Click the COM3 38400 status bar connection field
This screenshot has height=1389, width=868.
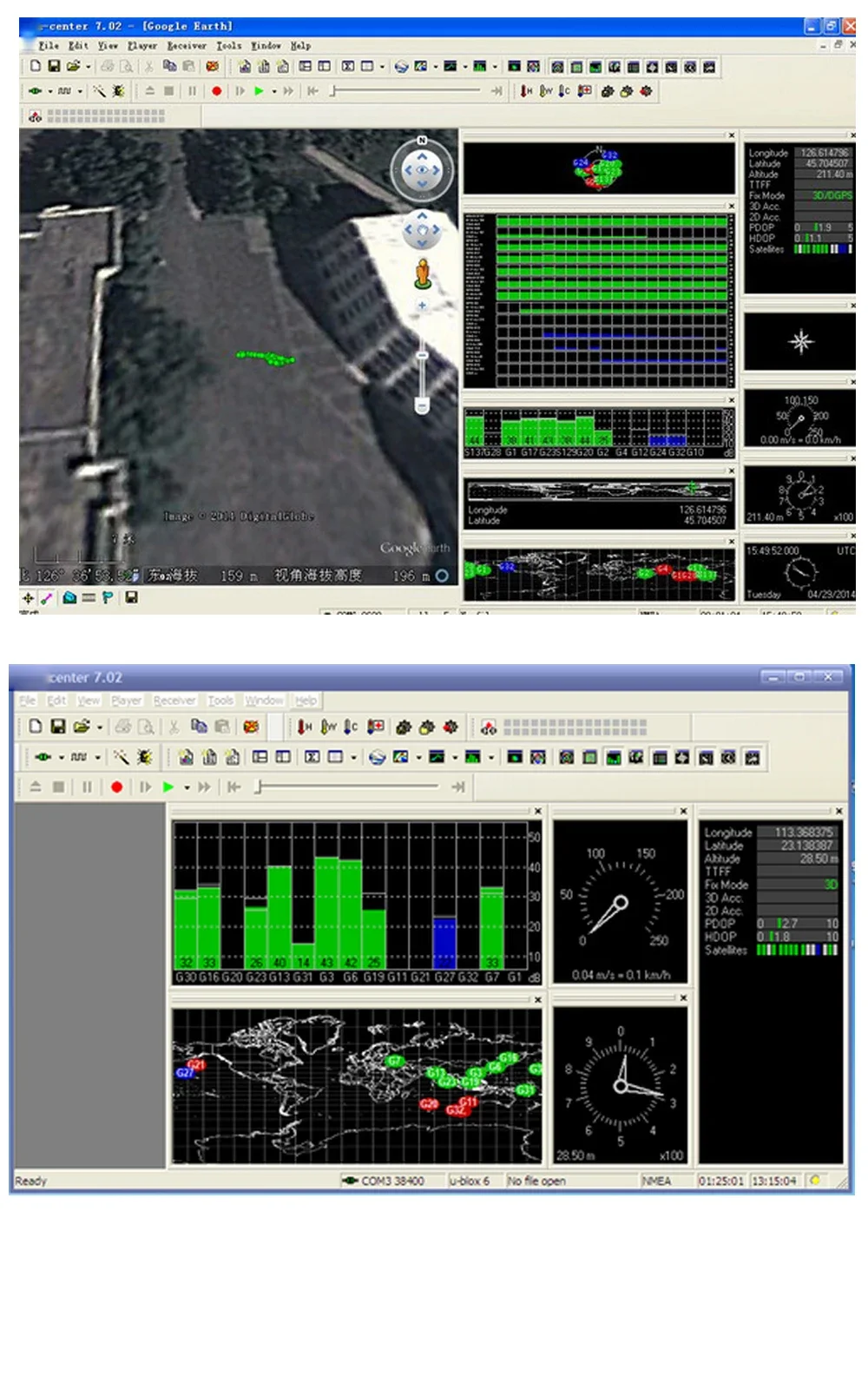pyautogui.click(x=392, y=1181)
